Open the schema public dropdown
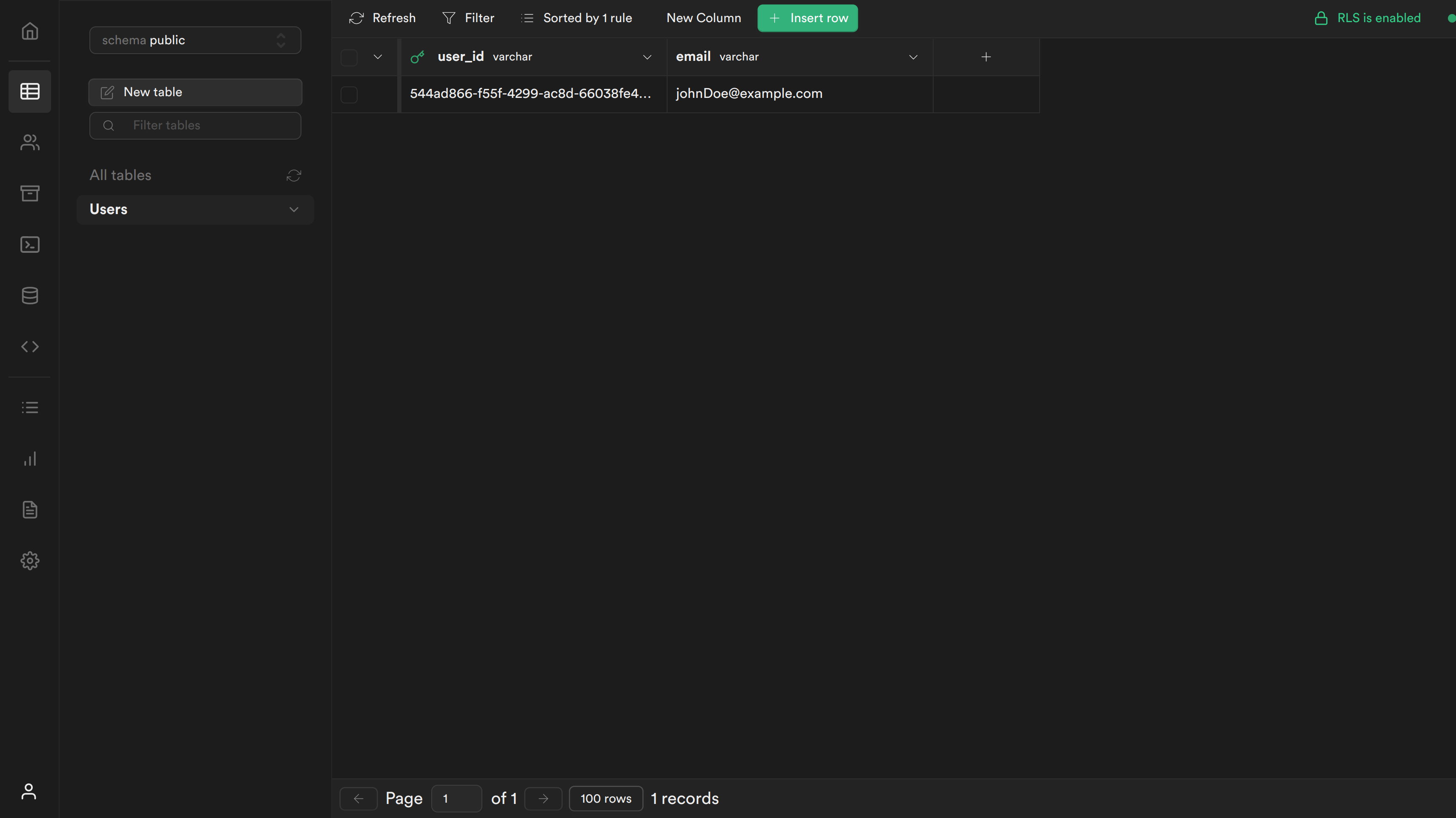 [195, 40]
